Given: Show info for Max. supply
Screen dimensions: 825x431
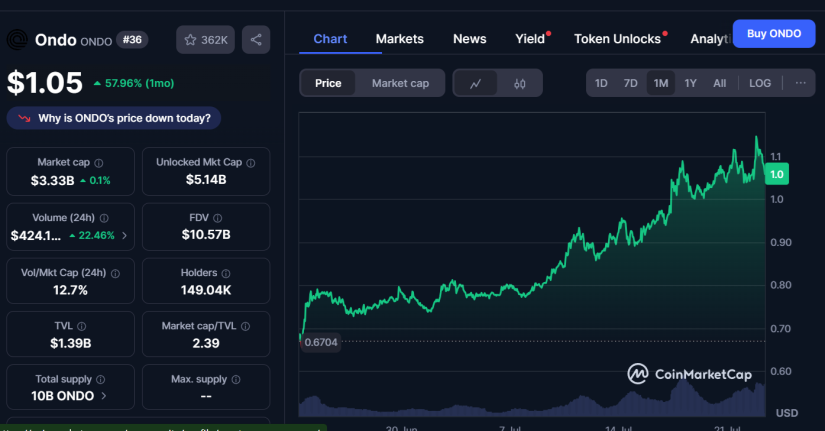Looking at the screenshot, I should (x=236, y=379).
